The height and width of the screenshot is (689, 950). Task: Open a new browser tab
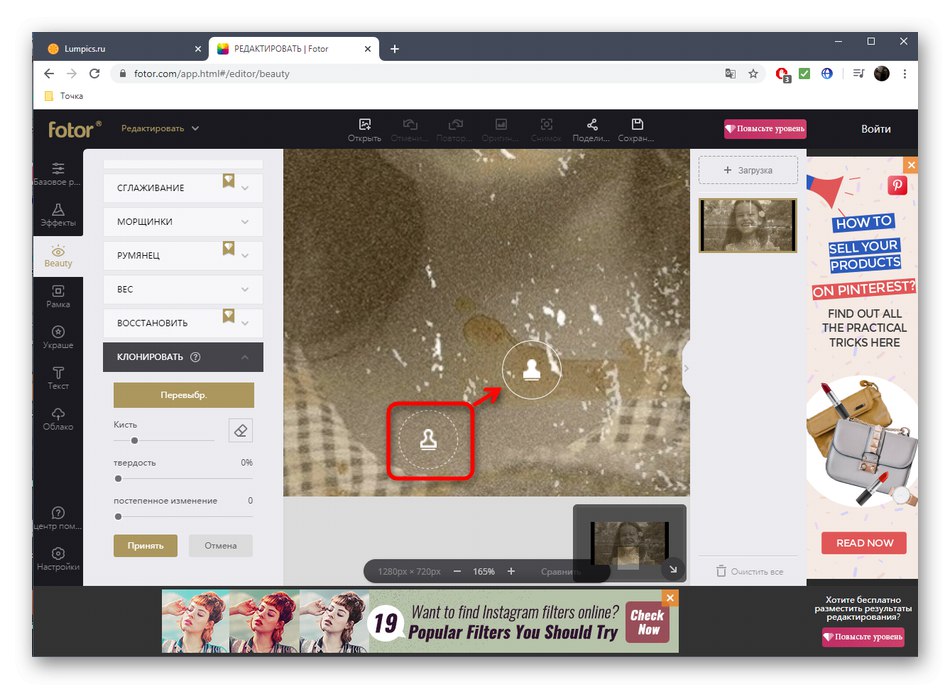pos(394,48)
